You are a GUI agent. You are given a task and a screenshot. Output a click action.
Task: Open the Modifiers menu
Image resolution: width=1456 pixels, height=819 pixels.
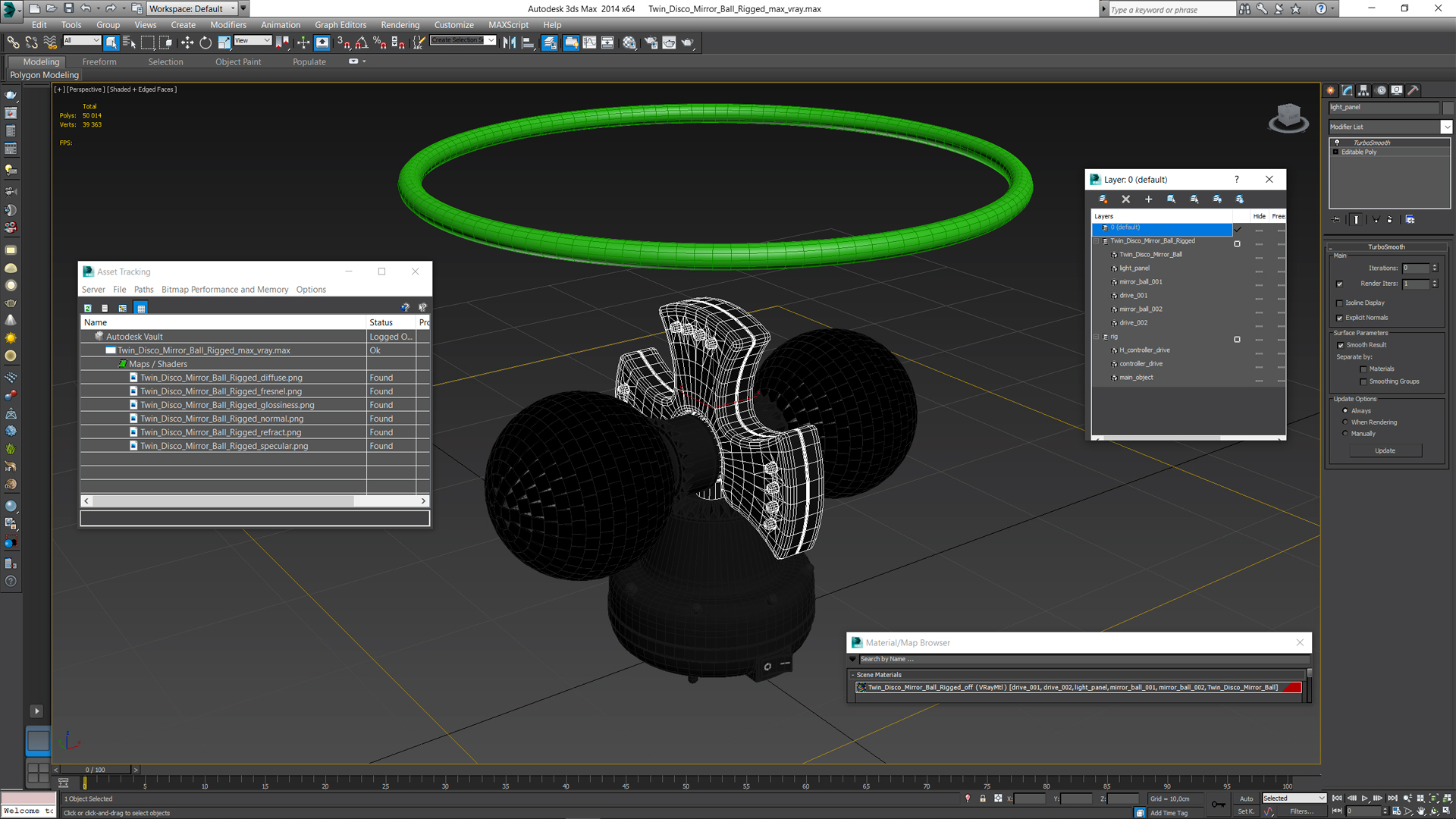point(228,25)
